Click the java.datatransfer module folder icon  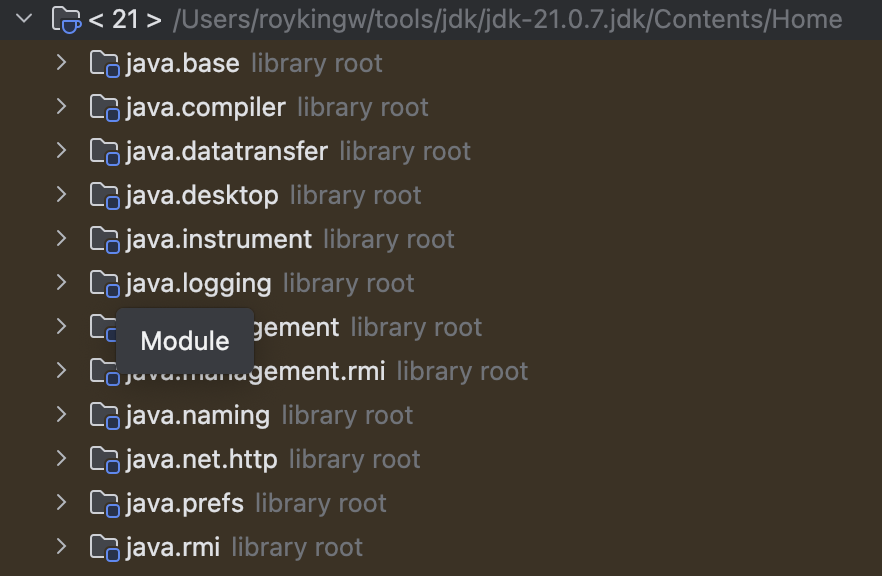104,152
